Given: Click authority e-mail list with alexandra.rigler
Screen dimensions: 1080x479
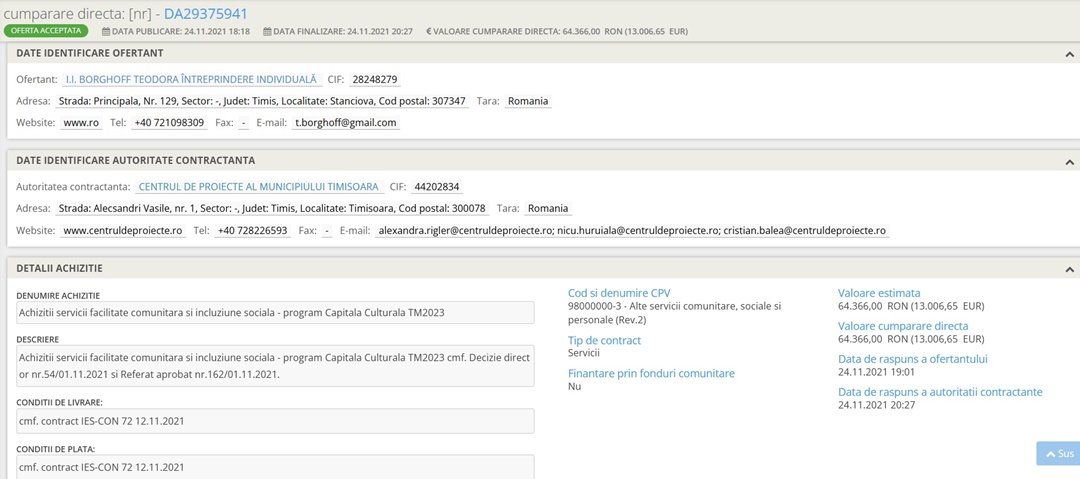Looking at the screenshot, I should pyautogui.click(x=632, y=231).
